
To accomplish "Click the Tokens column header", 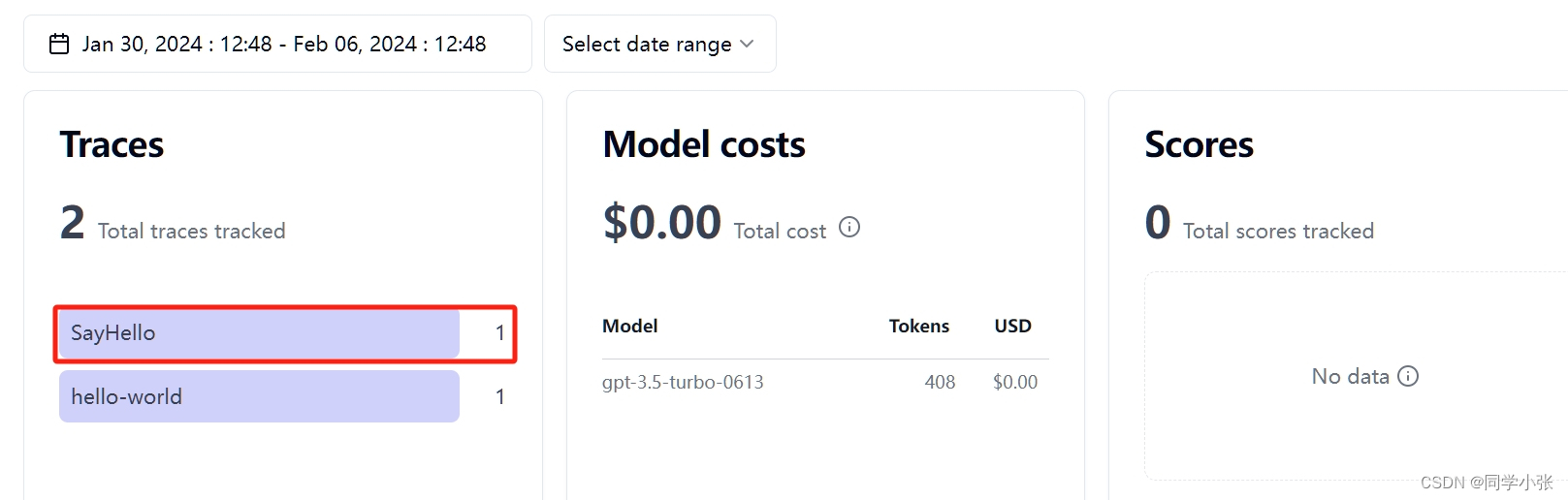I will tap(918, 327).
